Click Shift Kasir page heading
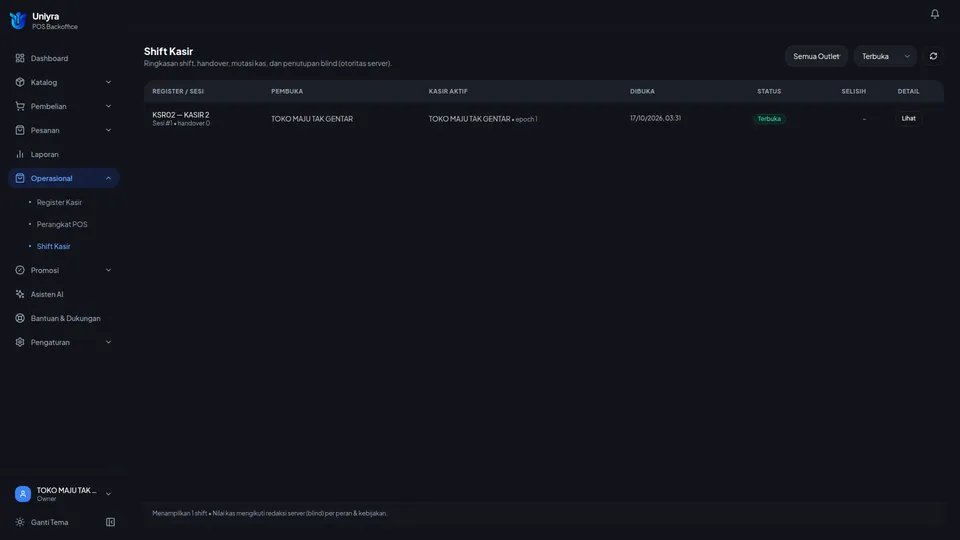 point(168,51)
